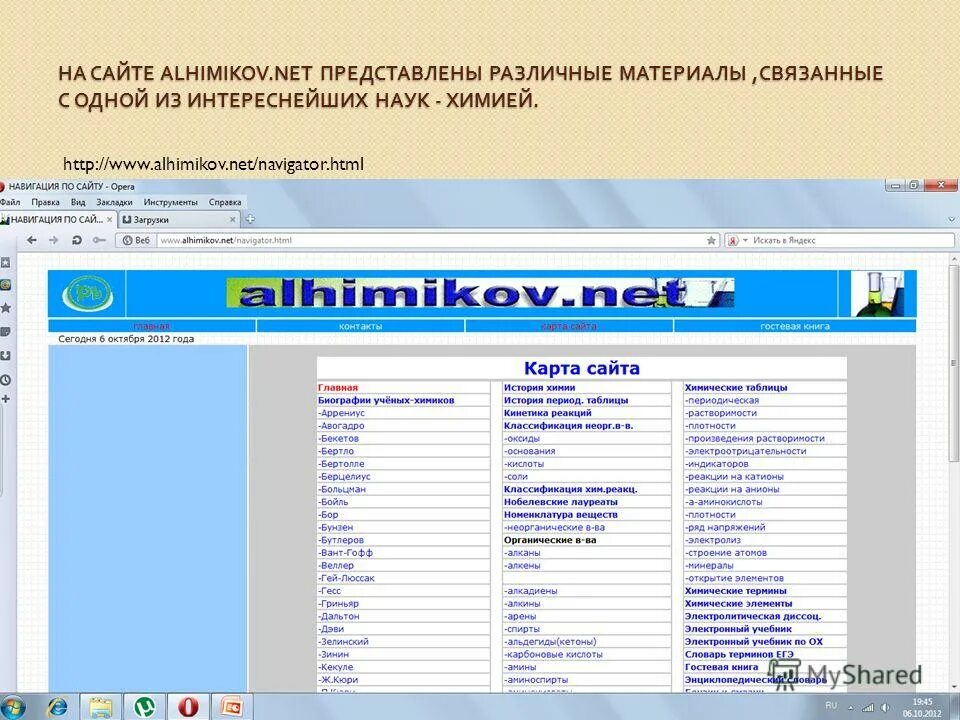Image resolution: width=960 pixels, height=720 pixels.
Task: Open the Notes panel in Opera sidebar
Action: (x=5, y=332)
